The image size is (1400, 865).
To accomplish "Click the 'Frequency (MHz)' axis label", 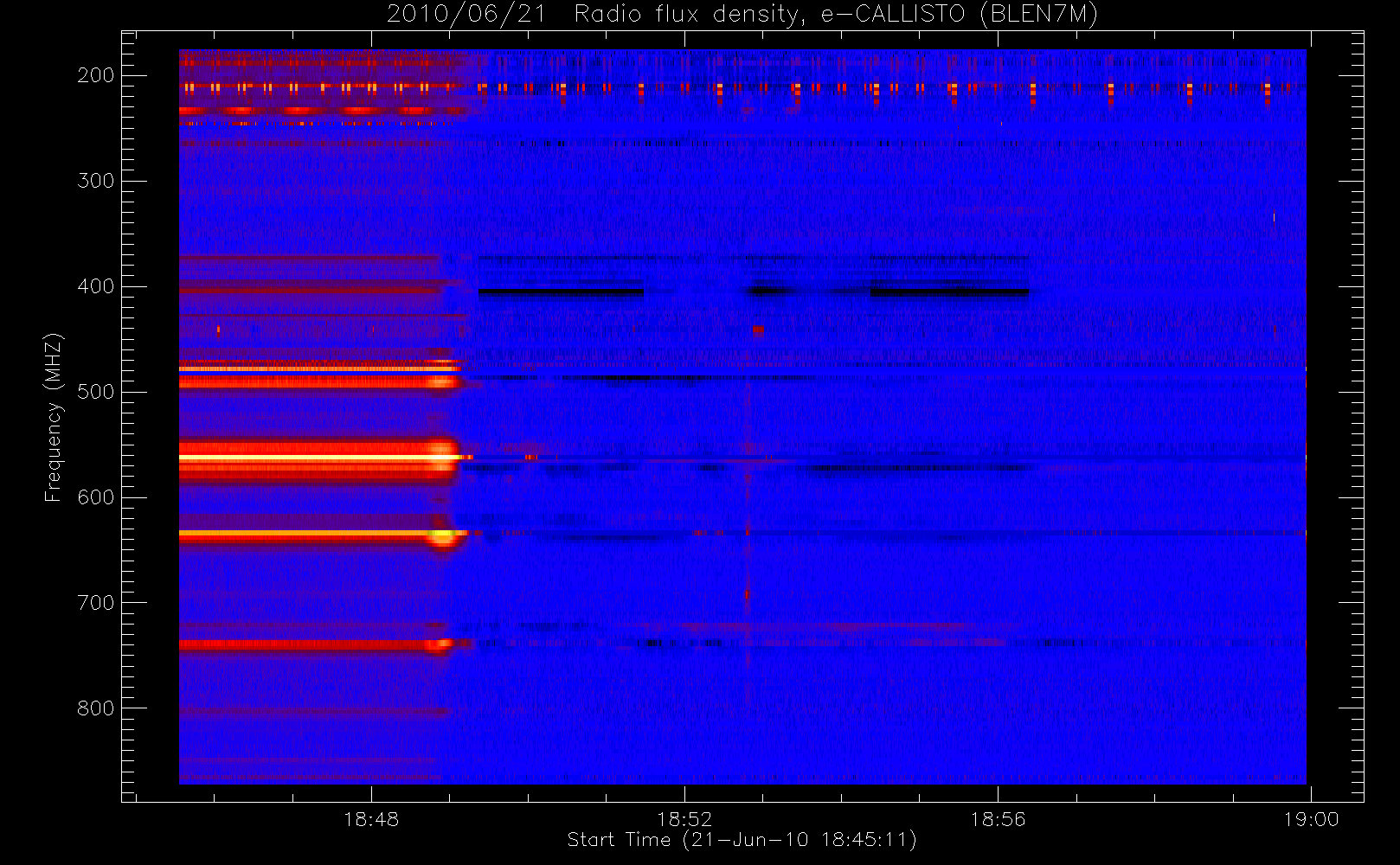I will coord(54,417).
